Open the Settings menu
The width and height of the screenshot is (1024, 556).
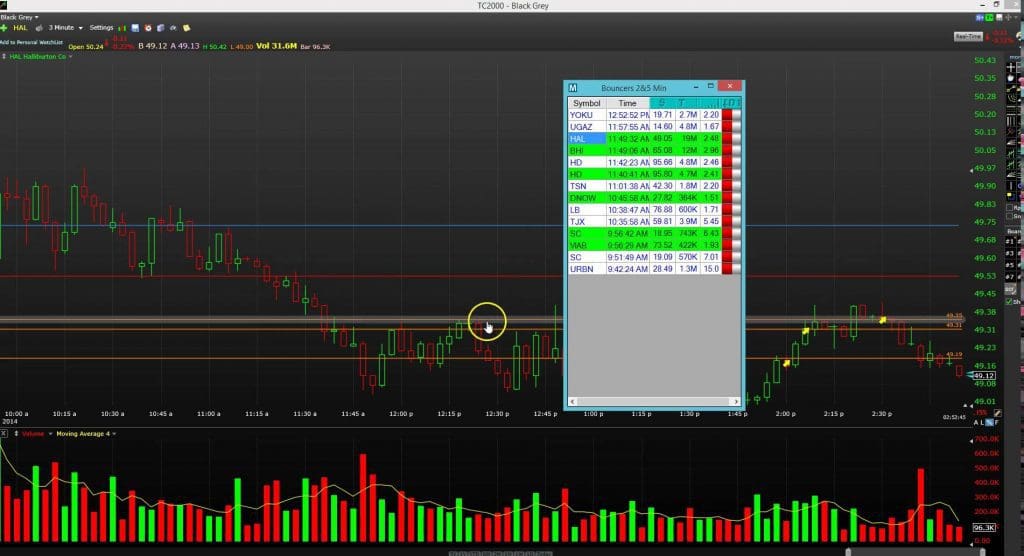click(101, 28)
